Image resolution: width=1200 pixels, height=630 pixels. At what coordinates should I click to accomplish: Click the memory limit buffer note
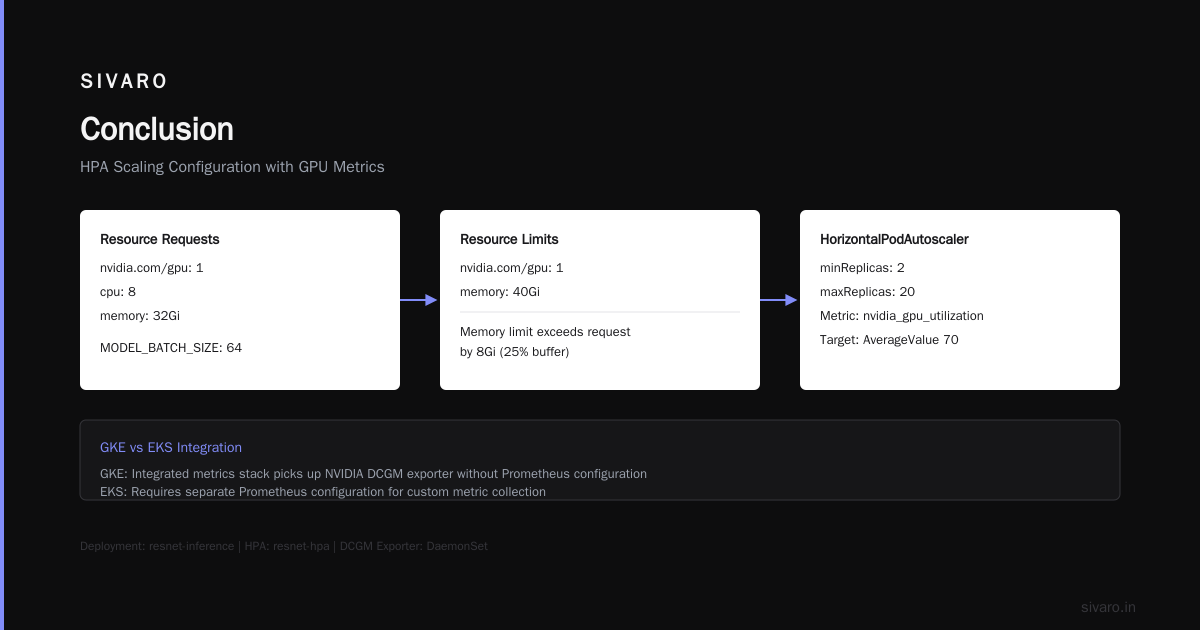pos(545,341)
